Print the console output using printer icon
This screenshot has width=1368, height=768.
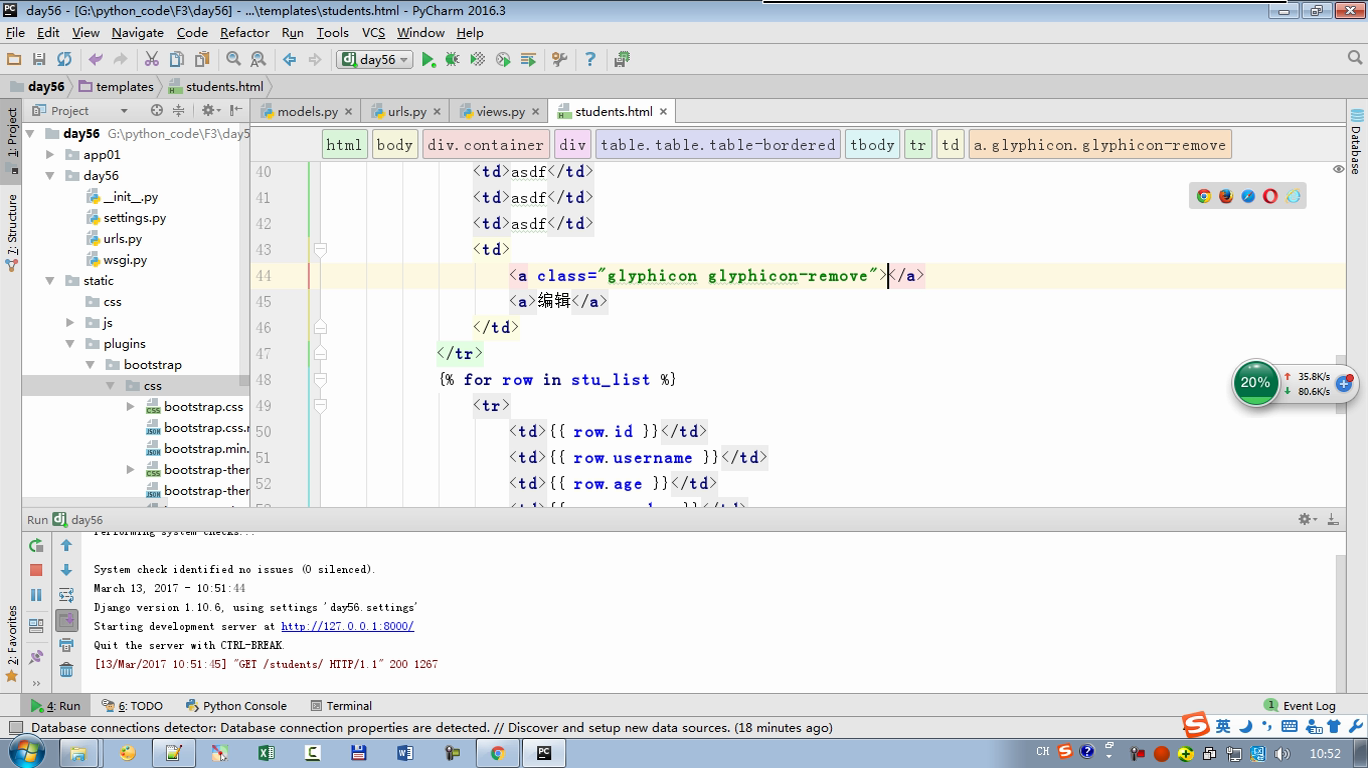[x=66, y=645]
